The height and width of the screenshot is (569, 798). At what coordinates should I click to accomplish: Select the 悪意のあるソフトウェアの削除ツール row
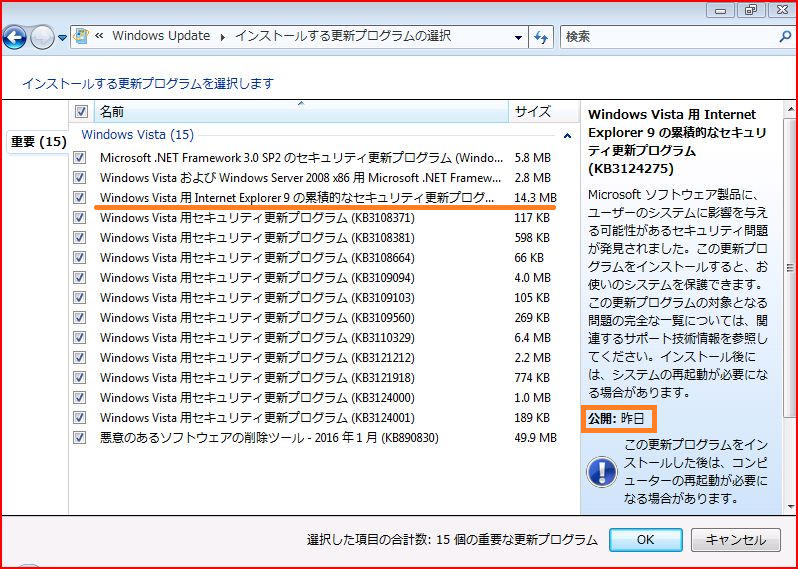324,437
